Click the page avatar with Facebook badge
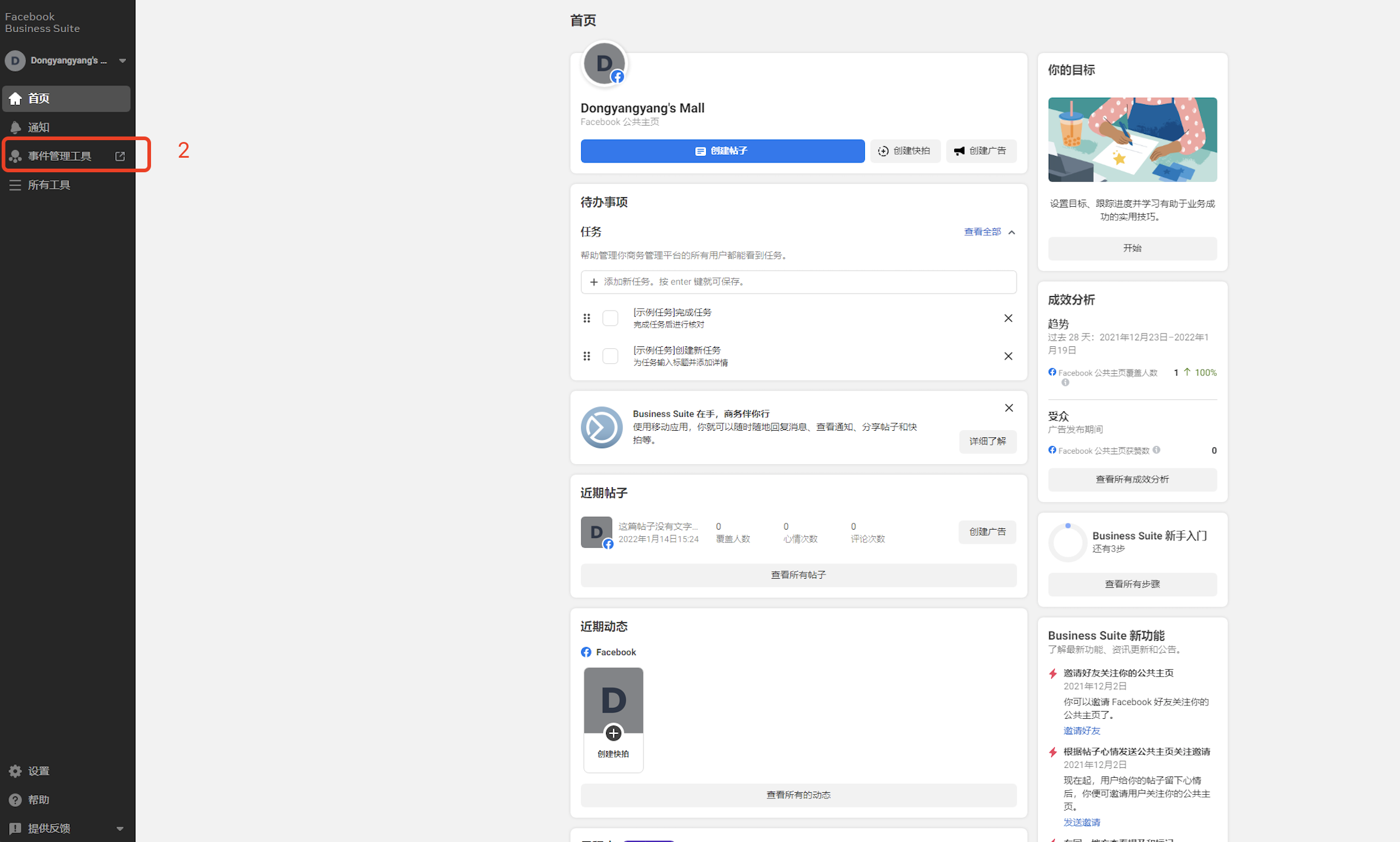 point(604,63)
